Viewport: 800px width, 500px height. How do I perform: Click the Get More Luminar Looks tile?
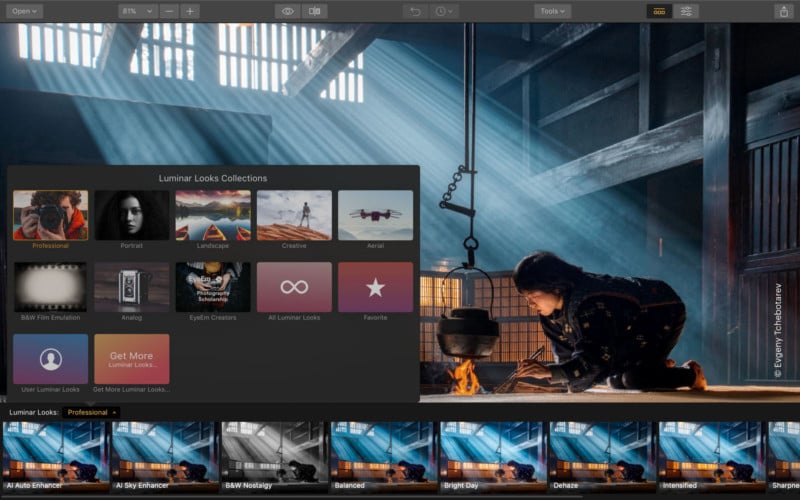click(x=132, y=359)
